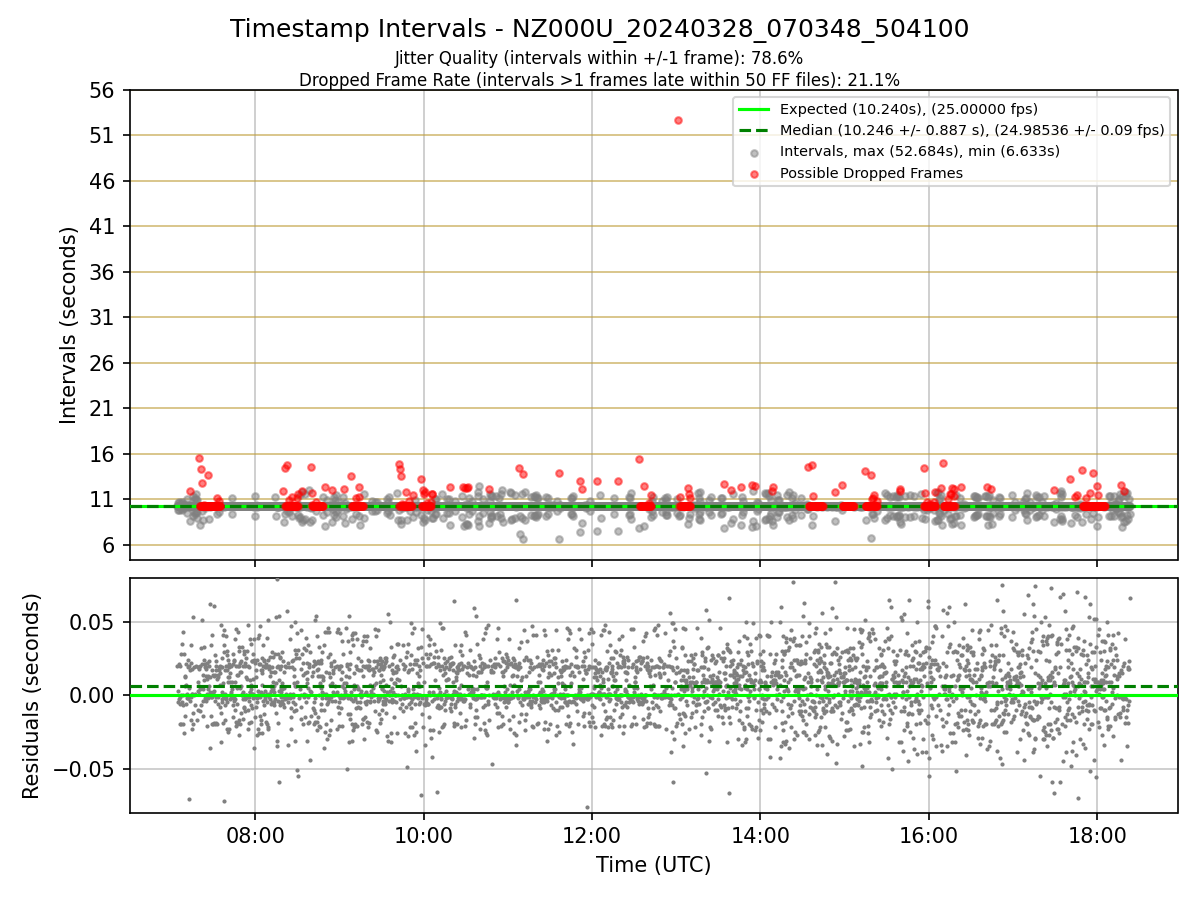Screen dimensions: 1200x900
Task: Click the solid green line sample in the legend
Action: click(754, 109)
